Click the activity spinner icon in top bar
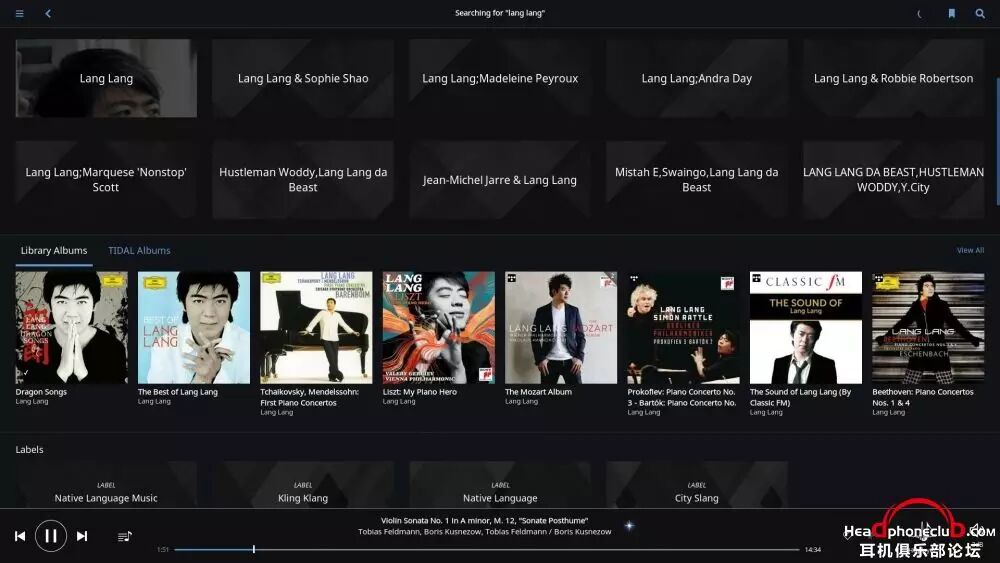The height and width of the screenshot is (563, 1000). tap(920, 13)
